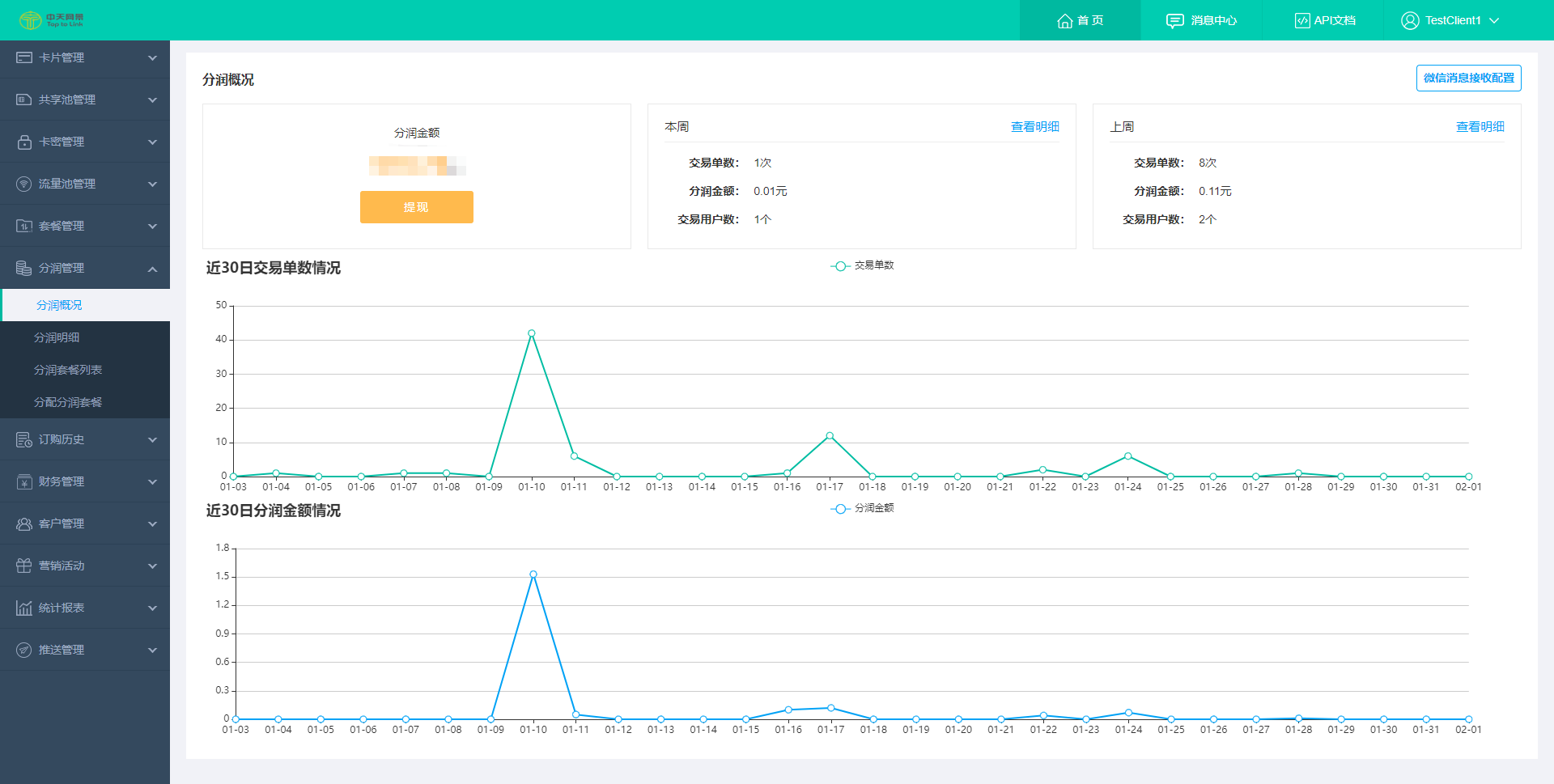Click the 卡密管理 lock icon
This screenshot has height=784, width=1554.
point(24,142)
